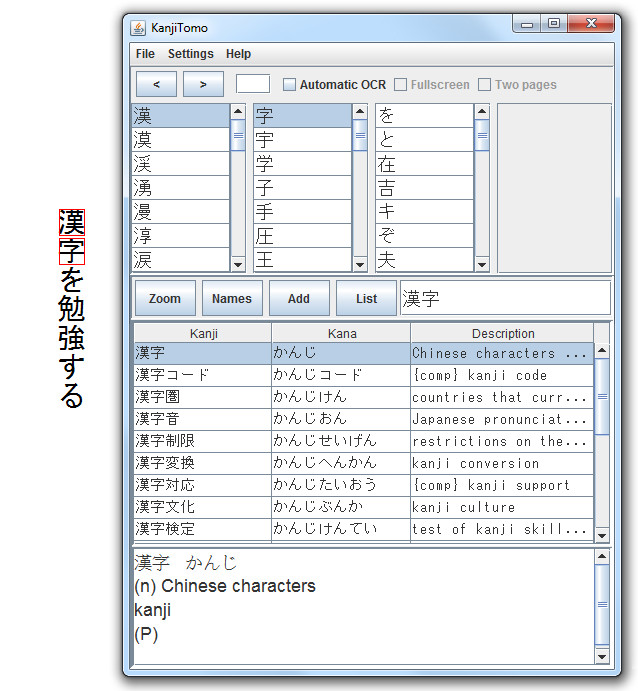Screen dimensions: 638x691
Task: Select candidate 手 in second character list
Action: click(302, 212)
